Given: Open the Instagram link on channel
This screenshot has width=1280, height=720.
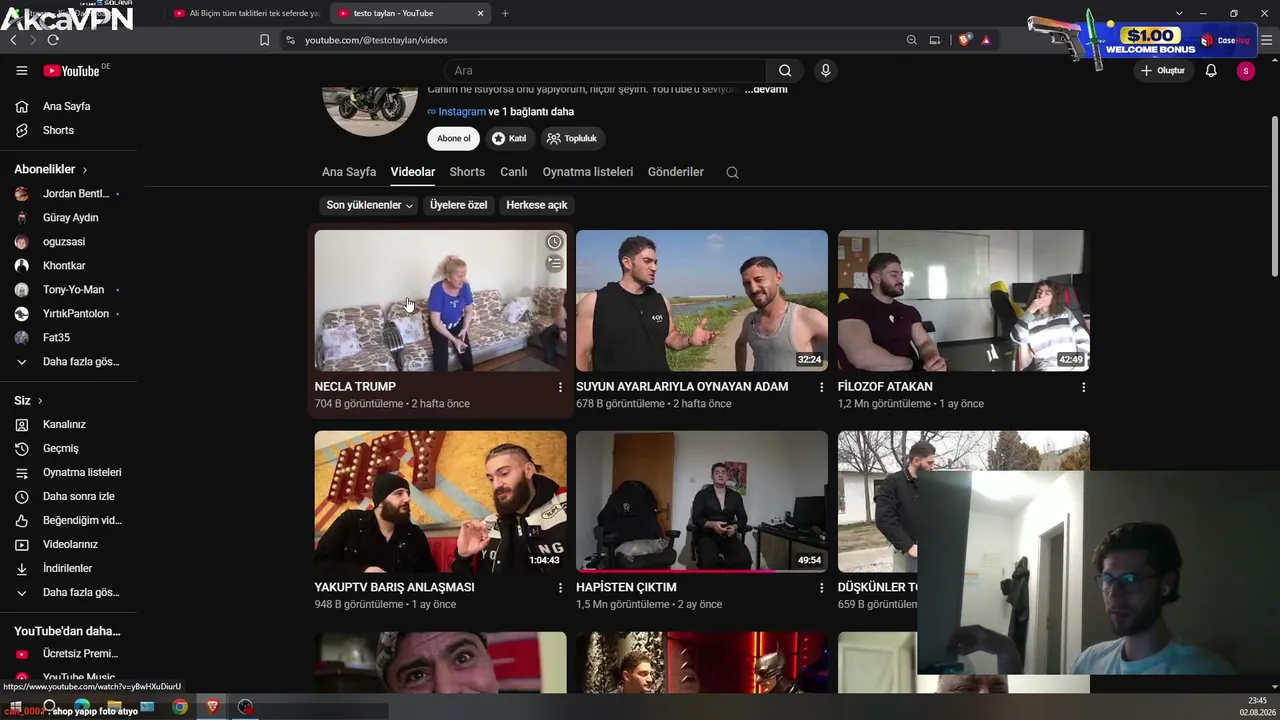Looking at the screenshot, I should tap(461, 112).
